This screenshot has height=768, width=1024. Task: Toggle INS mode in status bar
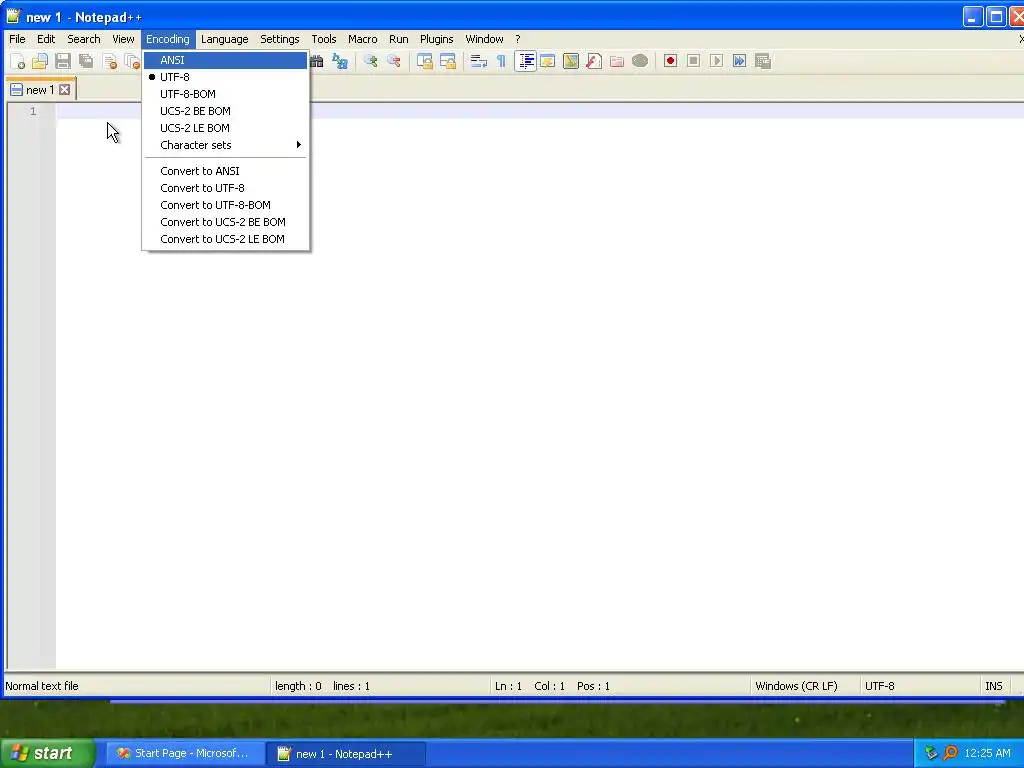[993, 686]
